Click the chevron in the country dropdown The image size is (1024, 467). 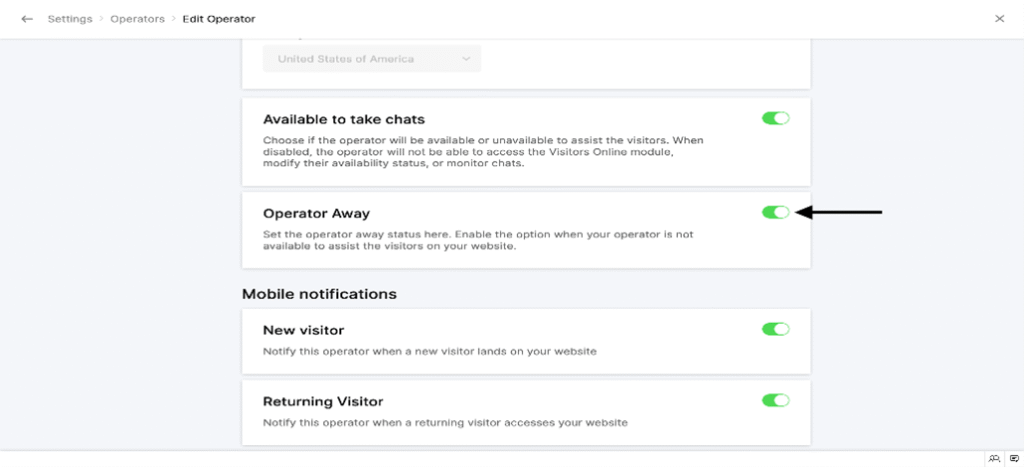coord(466,59)
